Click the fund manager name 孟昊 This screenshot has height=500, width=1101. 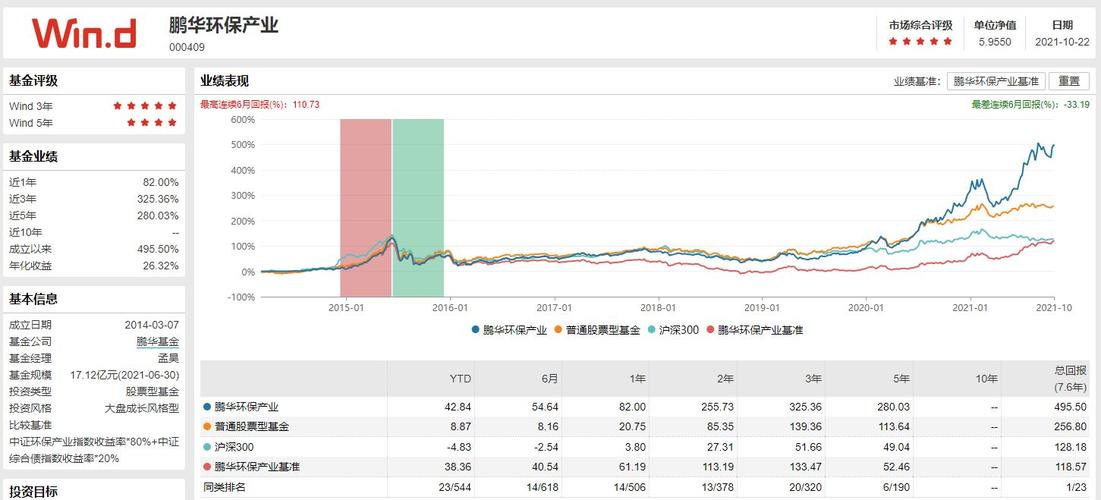169,358
